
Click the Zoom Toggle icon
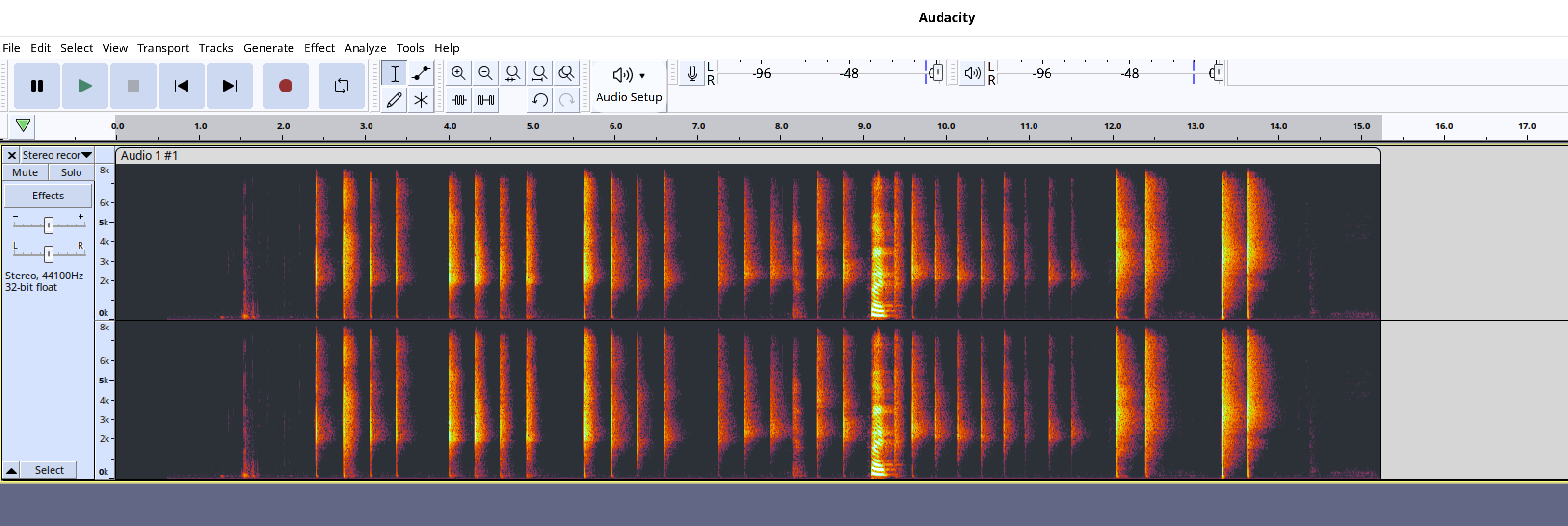(x=566, y=74)
